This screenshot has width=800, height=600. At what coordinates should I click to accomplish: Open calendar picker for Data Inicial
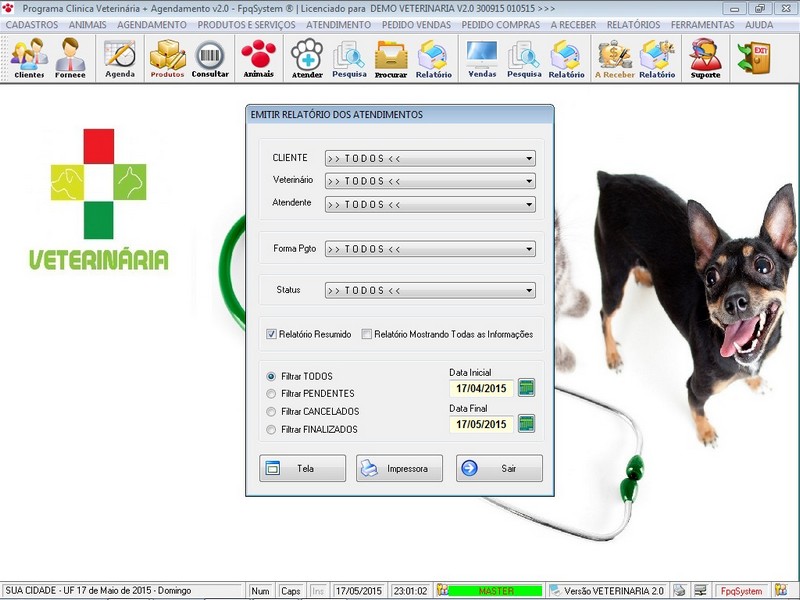click(526, 388)
